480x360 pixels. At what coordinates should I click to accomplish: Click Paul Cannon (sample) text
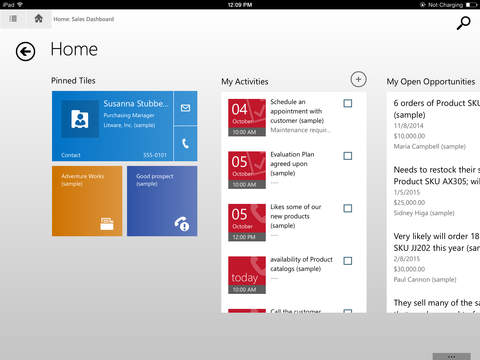(x=425, y=279)
